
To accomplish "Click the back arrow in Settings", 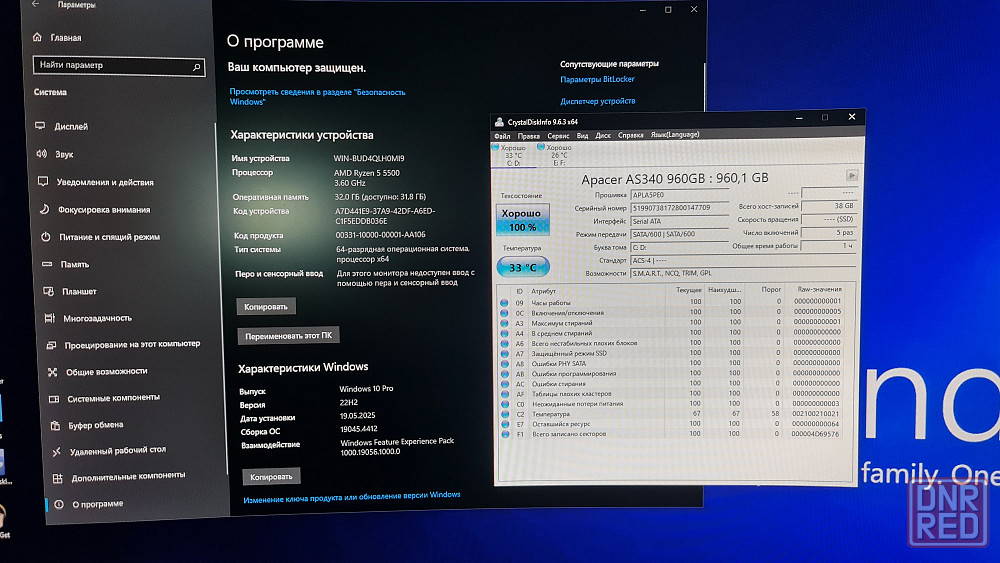I will tap(36, 4).
